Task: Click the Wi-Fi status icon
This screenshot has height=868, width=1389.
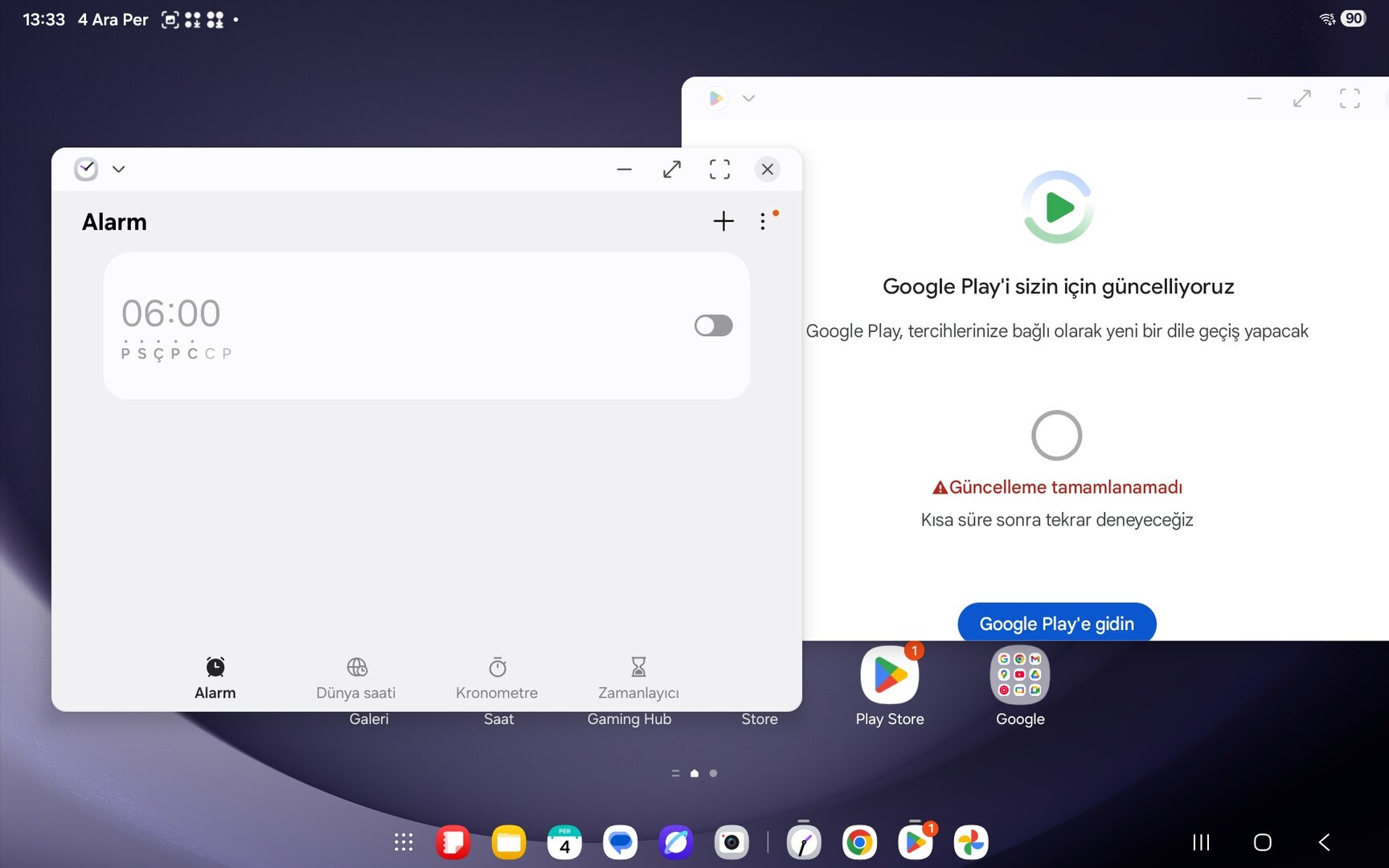Action: pos(1327,18)
